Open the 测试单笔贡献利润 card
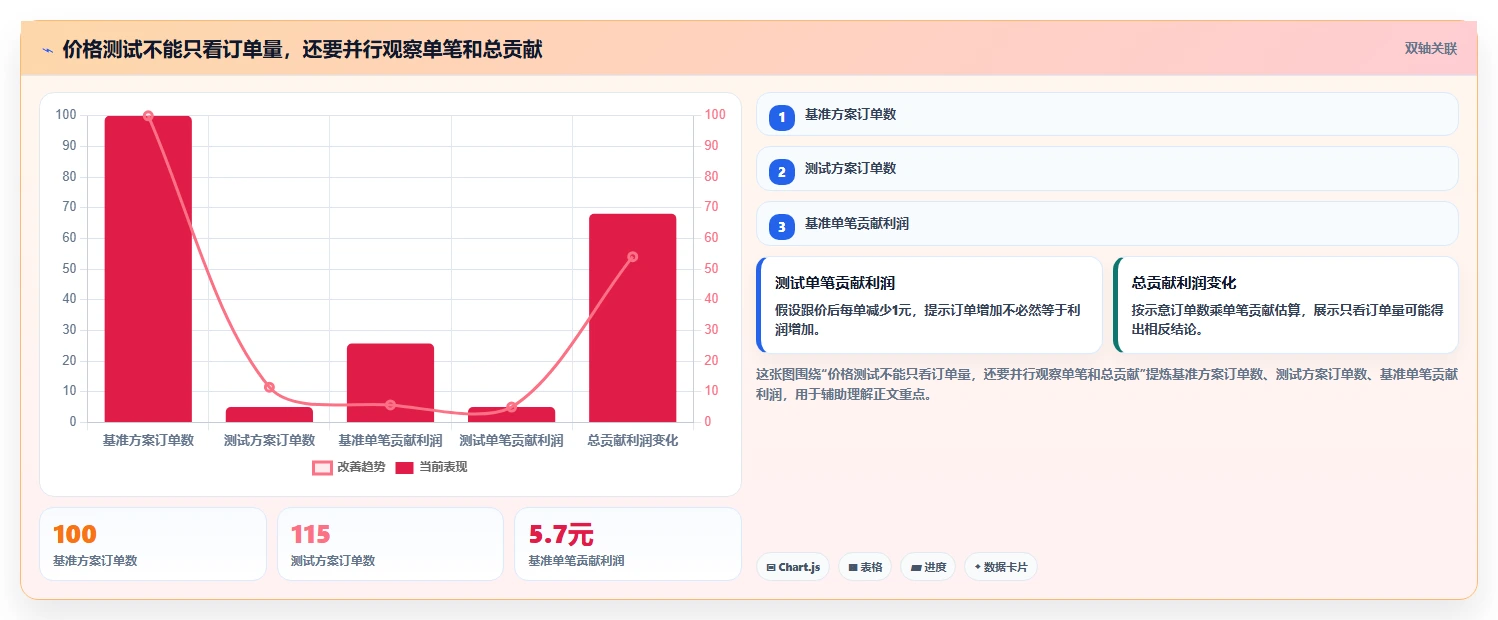 [929, 305]
